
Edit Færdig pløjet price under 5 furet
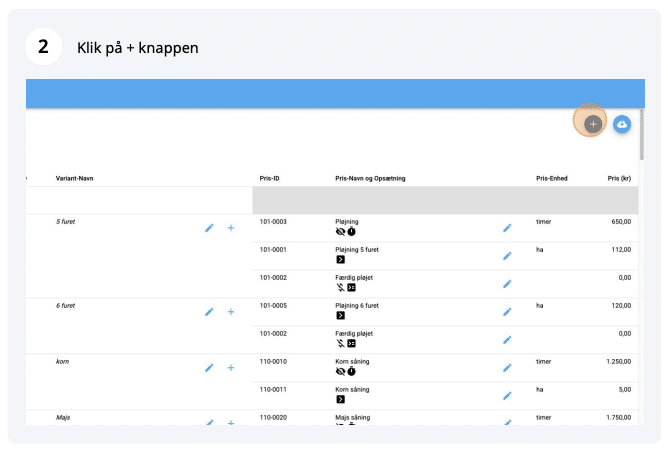507,284
